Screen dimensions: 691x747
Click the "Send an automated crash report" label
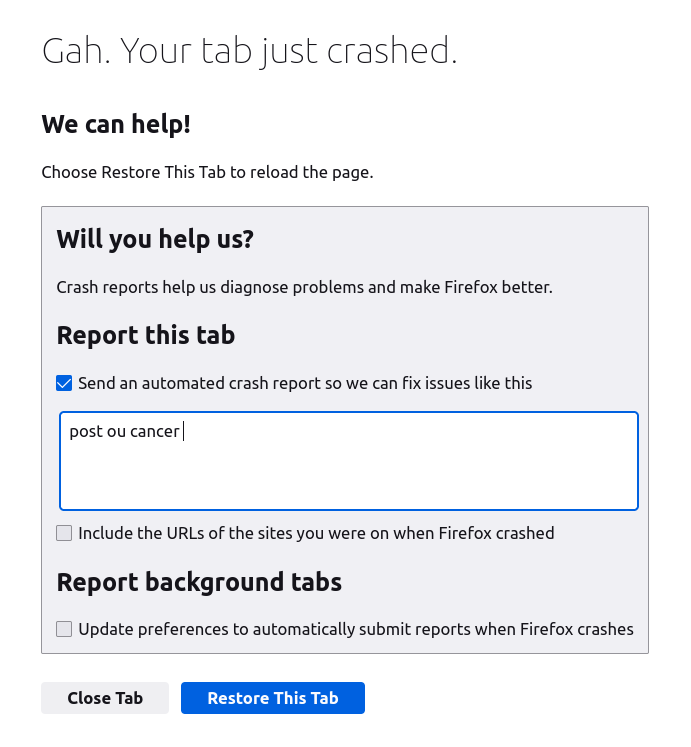coord(305,383)
